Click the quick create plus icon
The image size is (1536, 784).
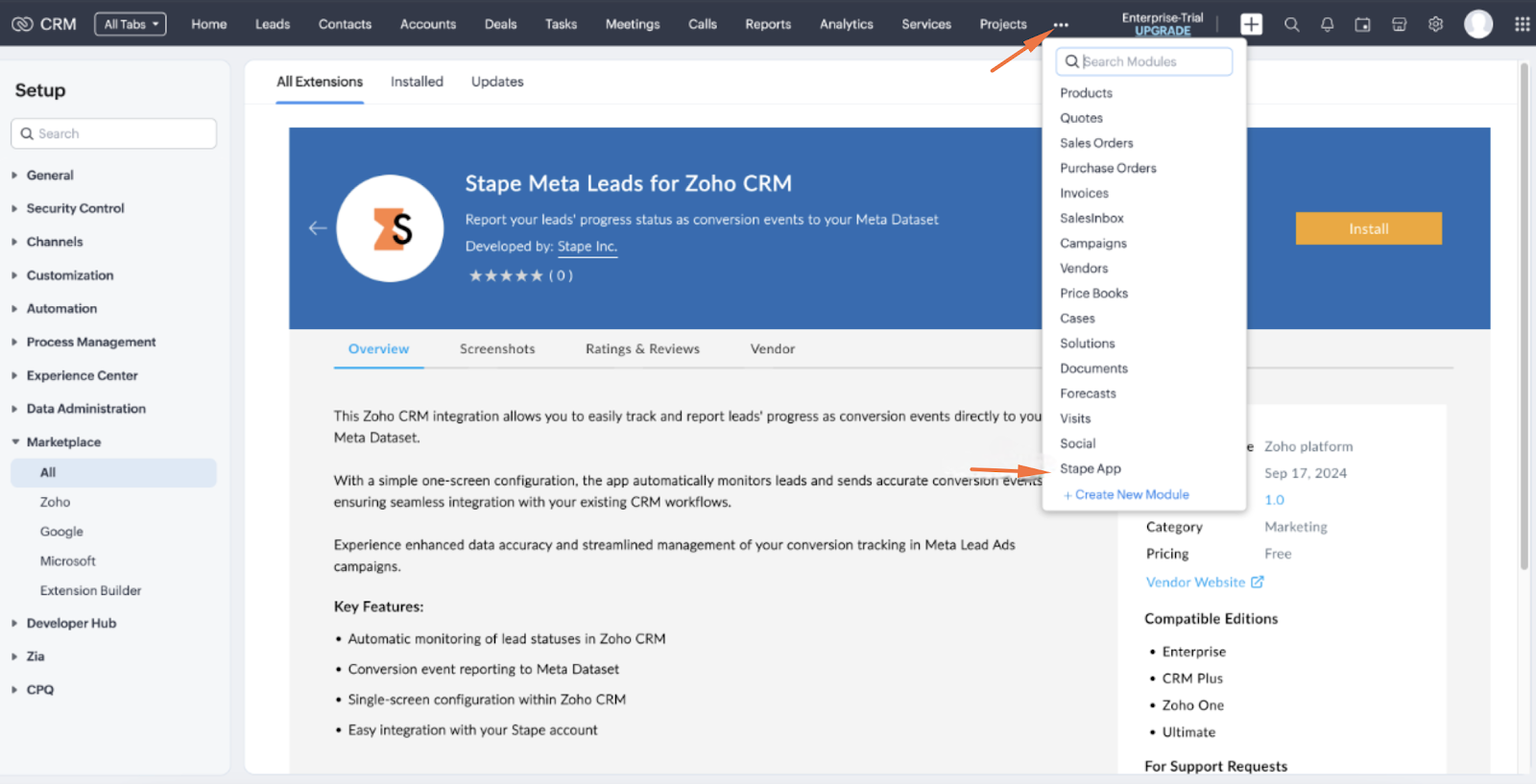tap(1251, 24)
